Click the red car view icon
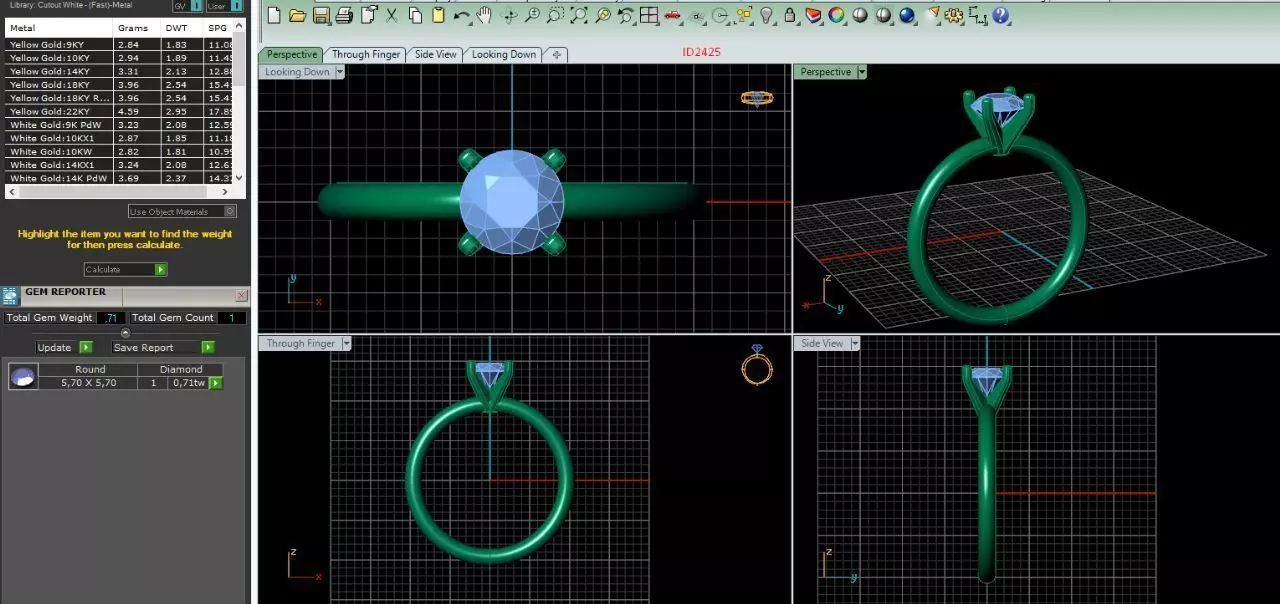Viewport: 1280px width, 604px height. [x=672, y=15]
